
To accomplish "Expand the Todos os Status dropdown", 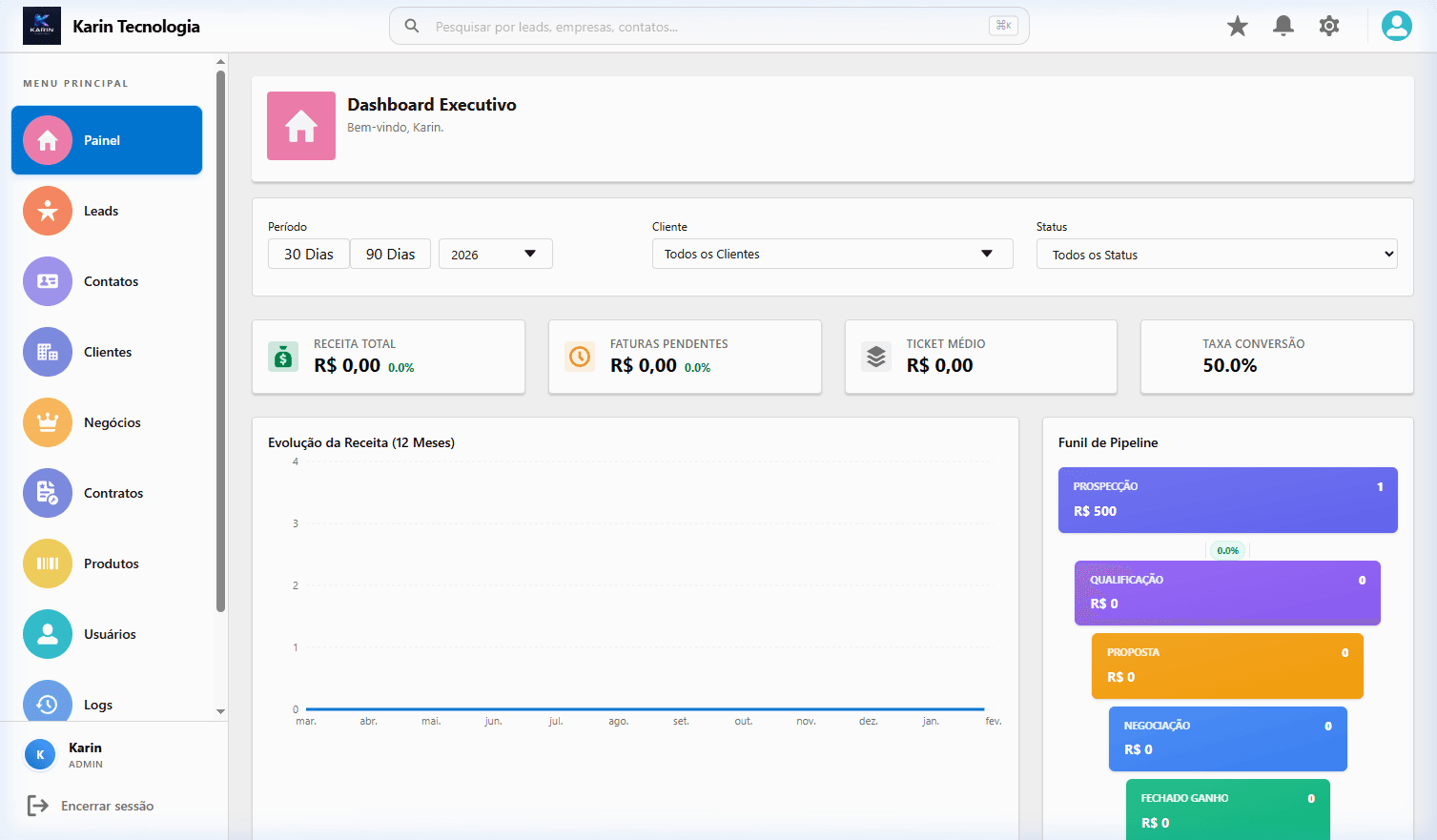I will [1217, 254].
